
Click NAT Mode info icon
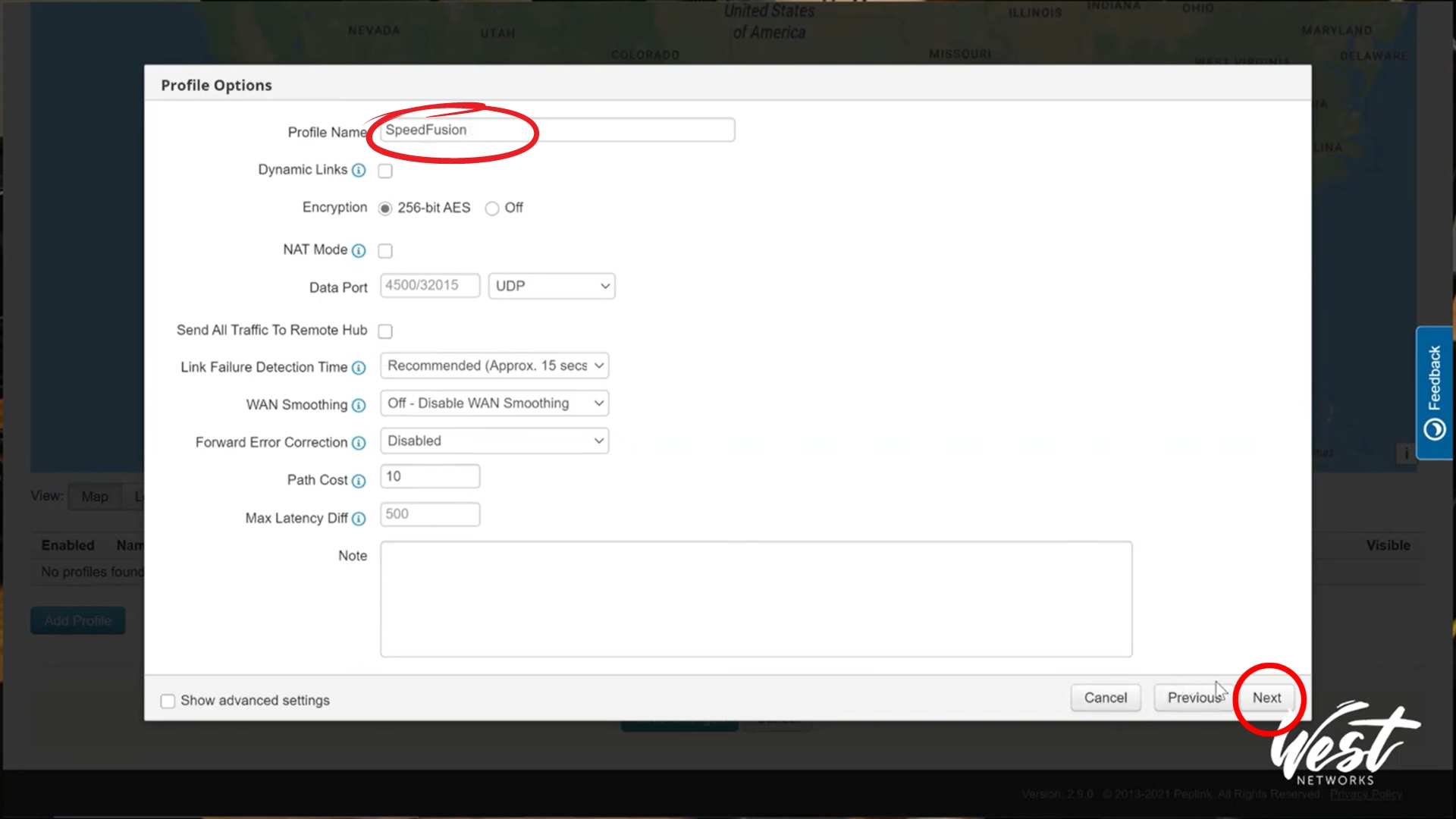click(359, 250)
